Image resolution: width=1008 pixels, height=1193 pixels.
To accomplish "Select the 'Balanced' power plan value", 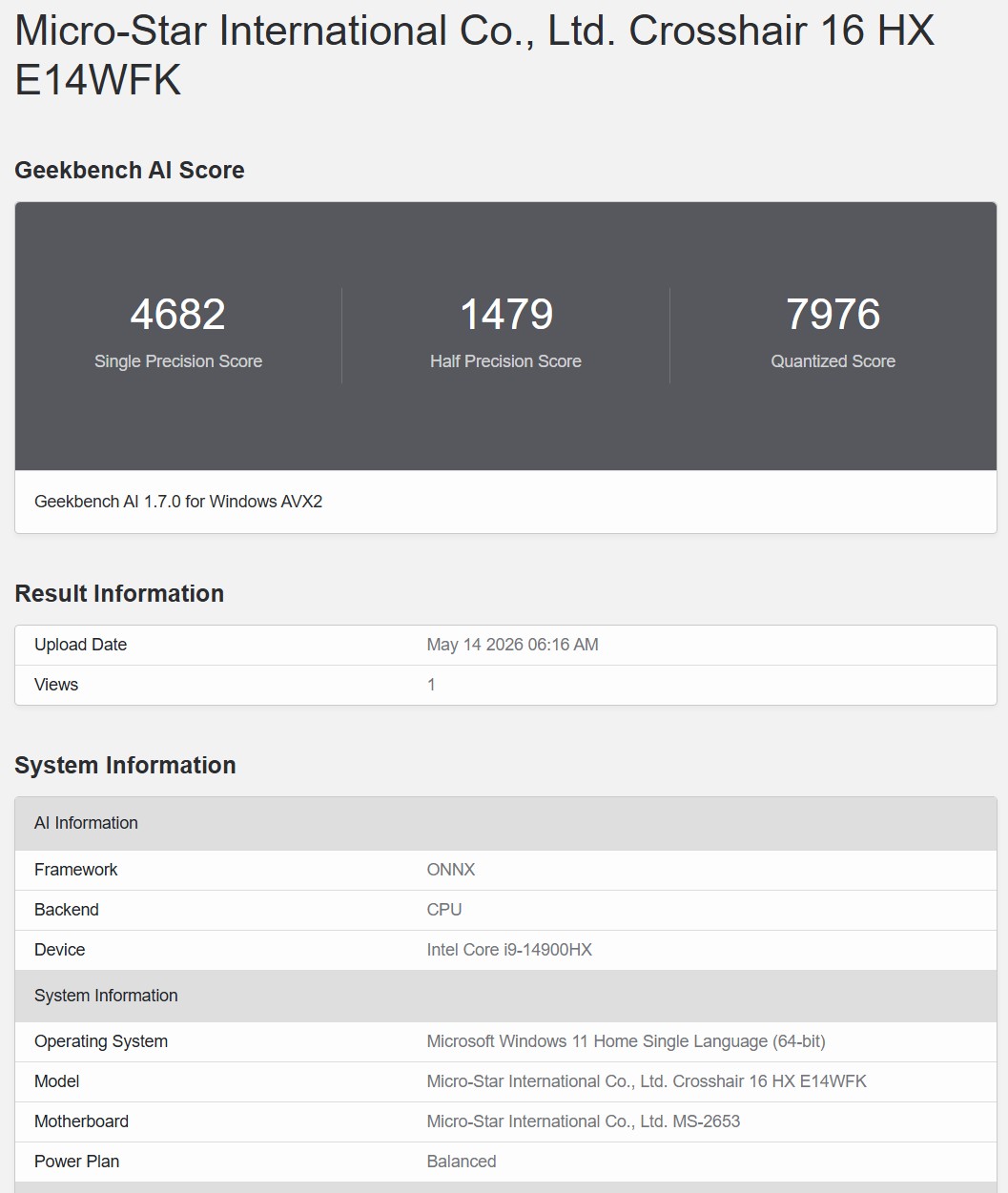I will point(462,1162).
